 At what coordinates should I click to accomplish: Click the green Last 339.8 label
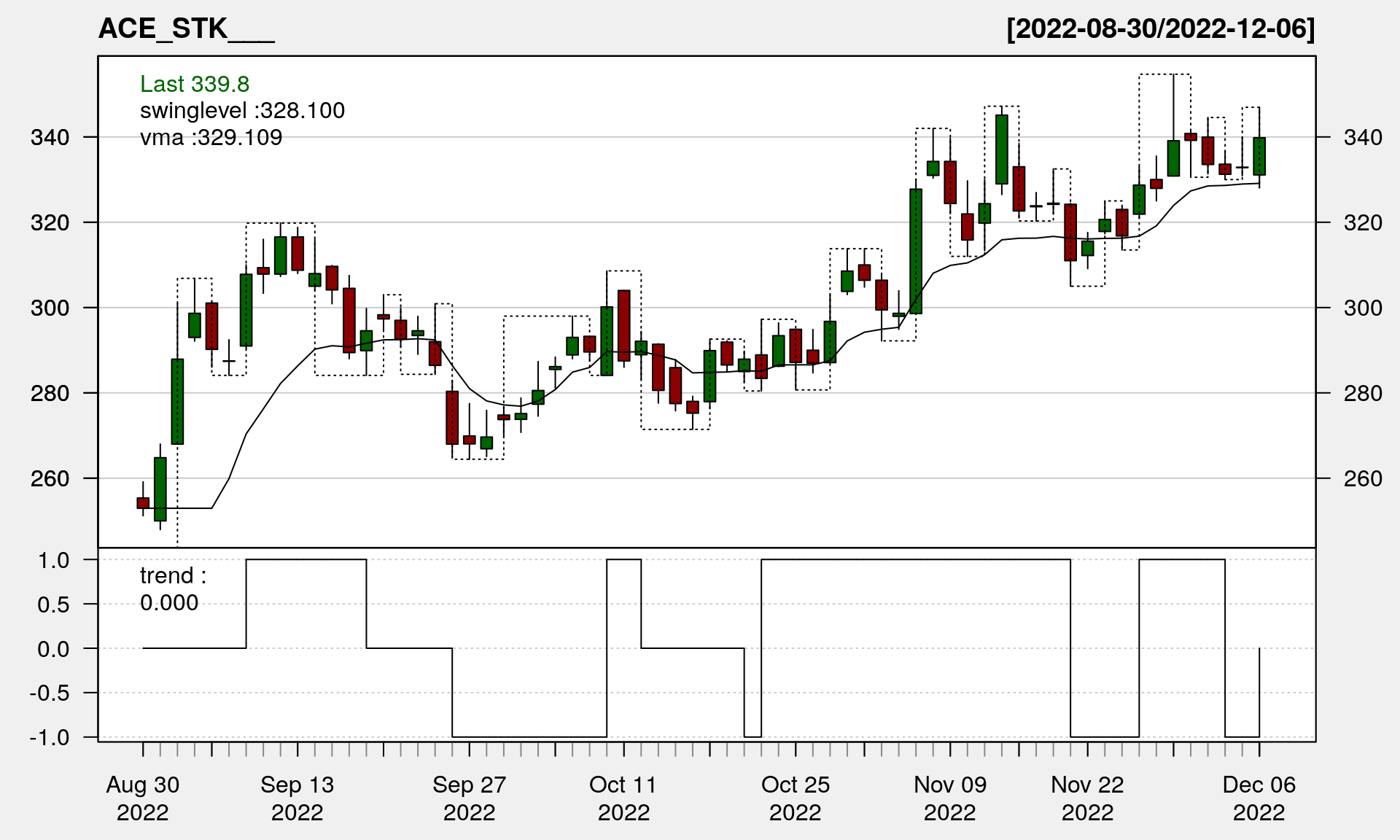pos(195,84)
